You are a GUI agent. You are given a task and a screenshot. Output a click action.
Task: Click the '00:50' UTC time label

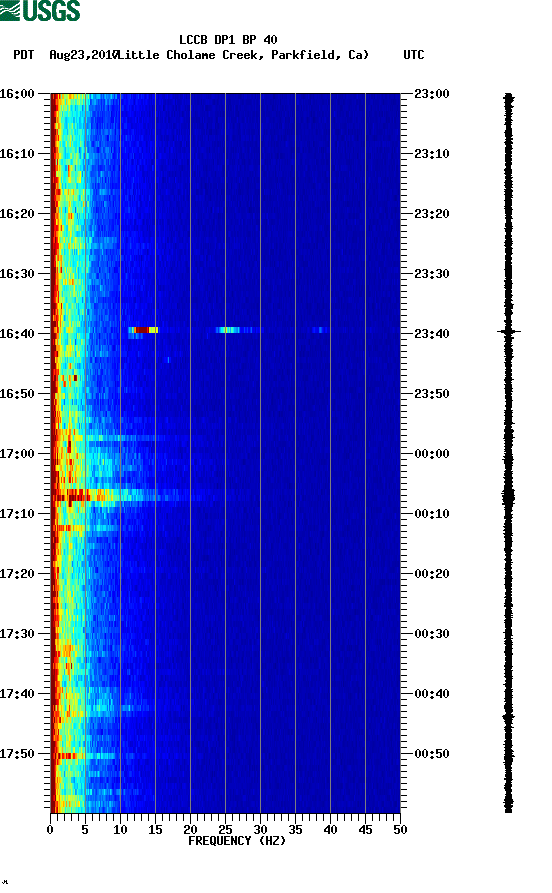[x=432, y=753]
